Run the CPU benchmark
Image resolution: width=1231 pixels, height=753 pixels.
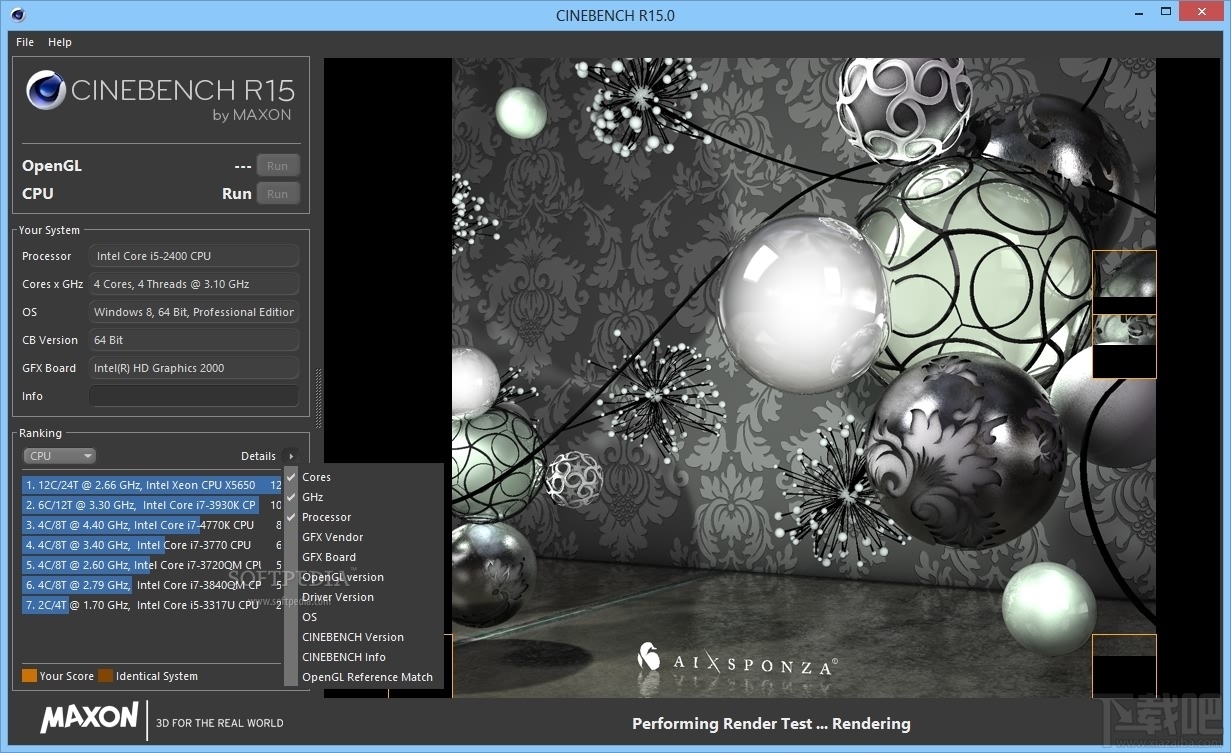click(x=278, y=193)
